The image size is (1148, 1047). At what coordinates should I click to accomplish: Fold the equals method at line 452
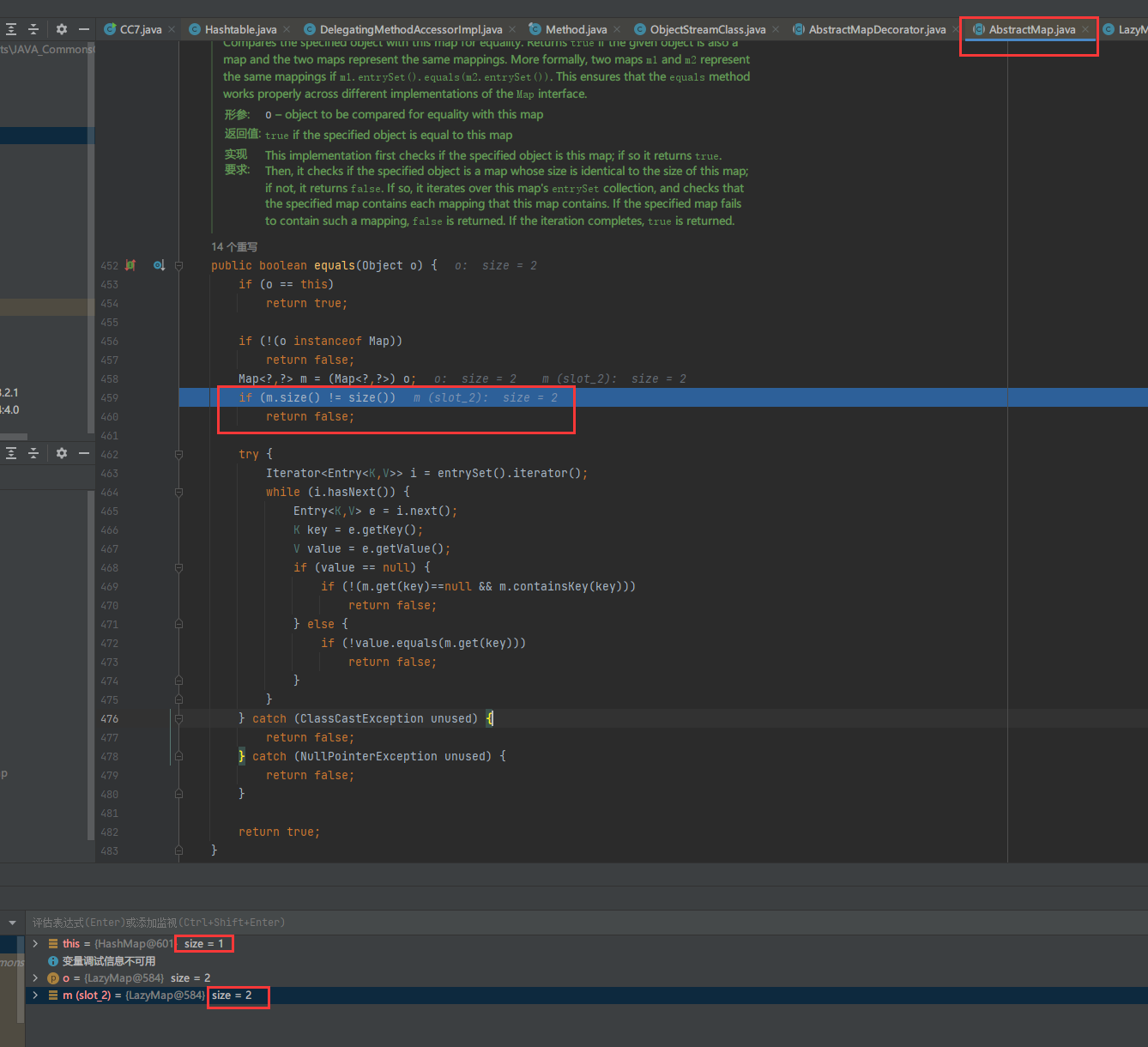[x=178, y=265]
